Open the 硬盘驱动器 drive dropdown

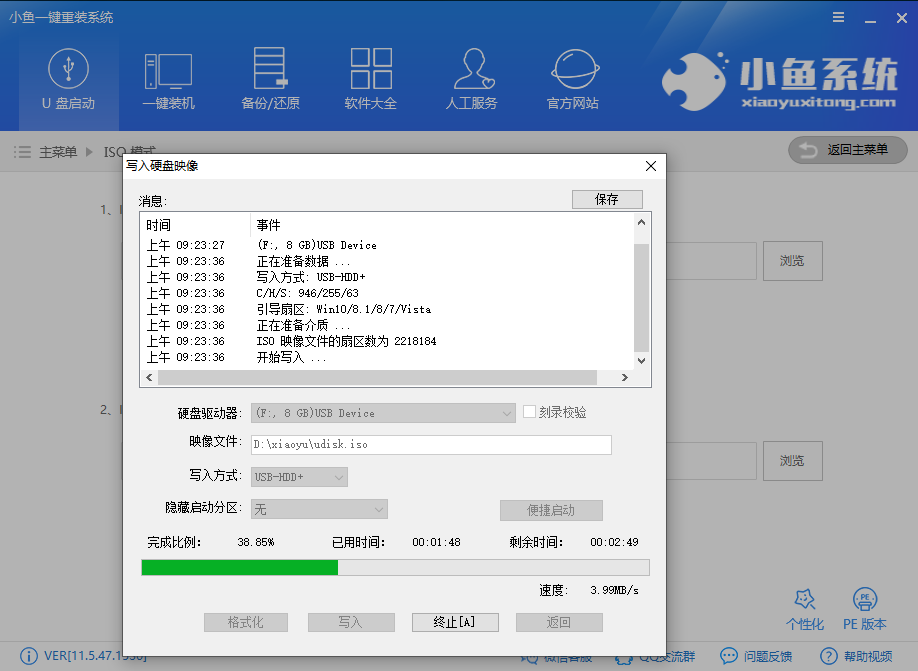pyautogui.click(x=382, y=412)
